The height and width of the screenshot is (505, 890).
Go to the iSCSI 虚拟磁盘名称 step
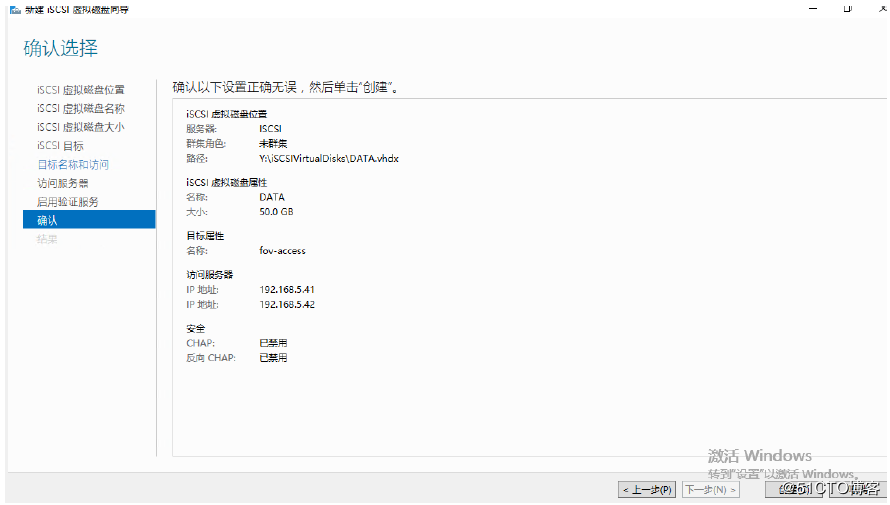click(x=81, y=108)
